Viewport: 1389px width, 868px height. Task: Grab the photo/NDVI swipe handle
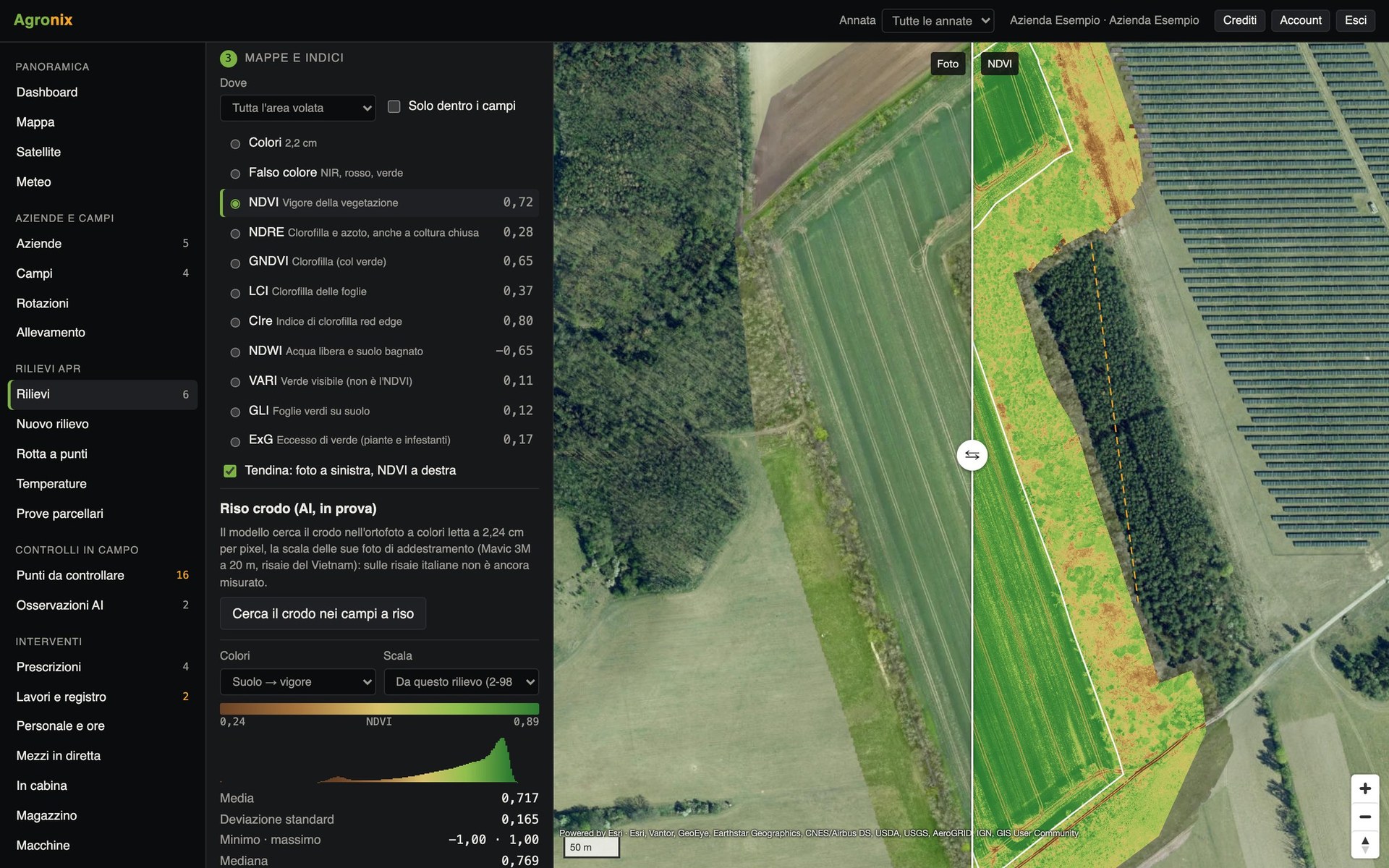972,455
